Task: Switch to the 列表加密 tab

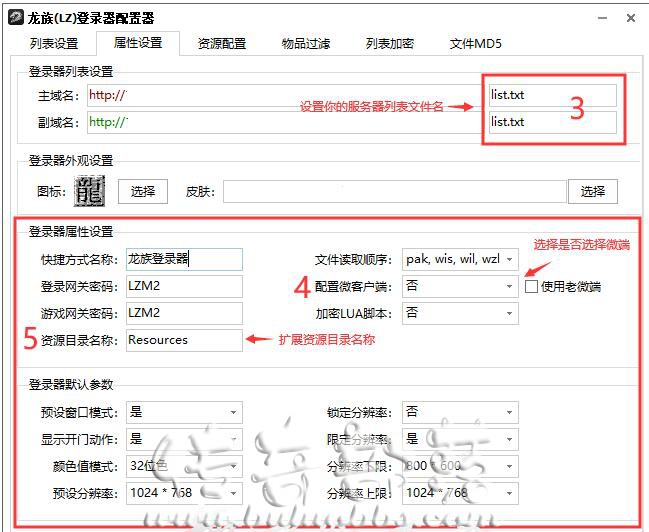Action: pos(389,43)
